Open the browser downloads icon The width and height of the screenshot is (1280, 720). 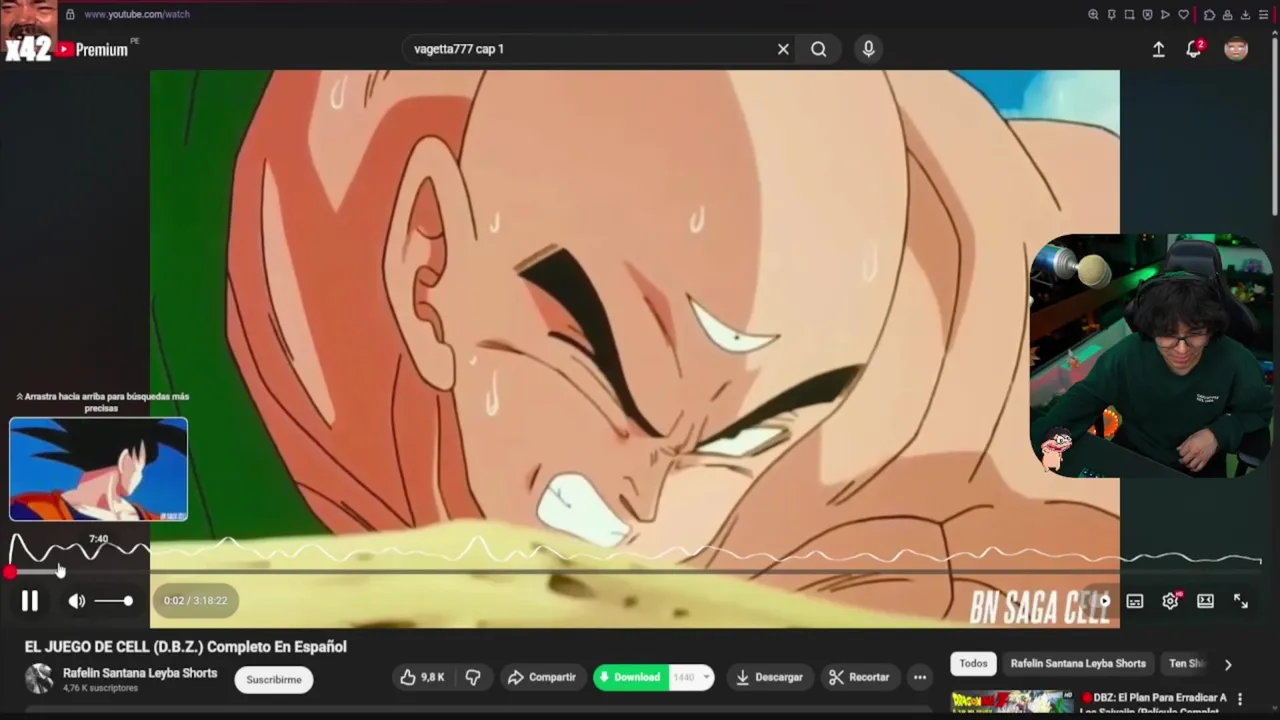(1245, 15)
